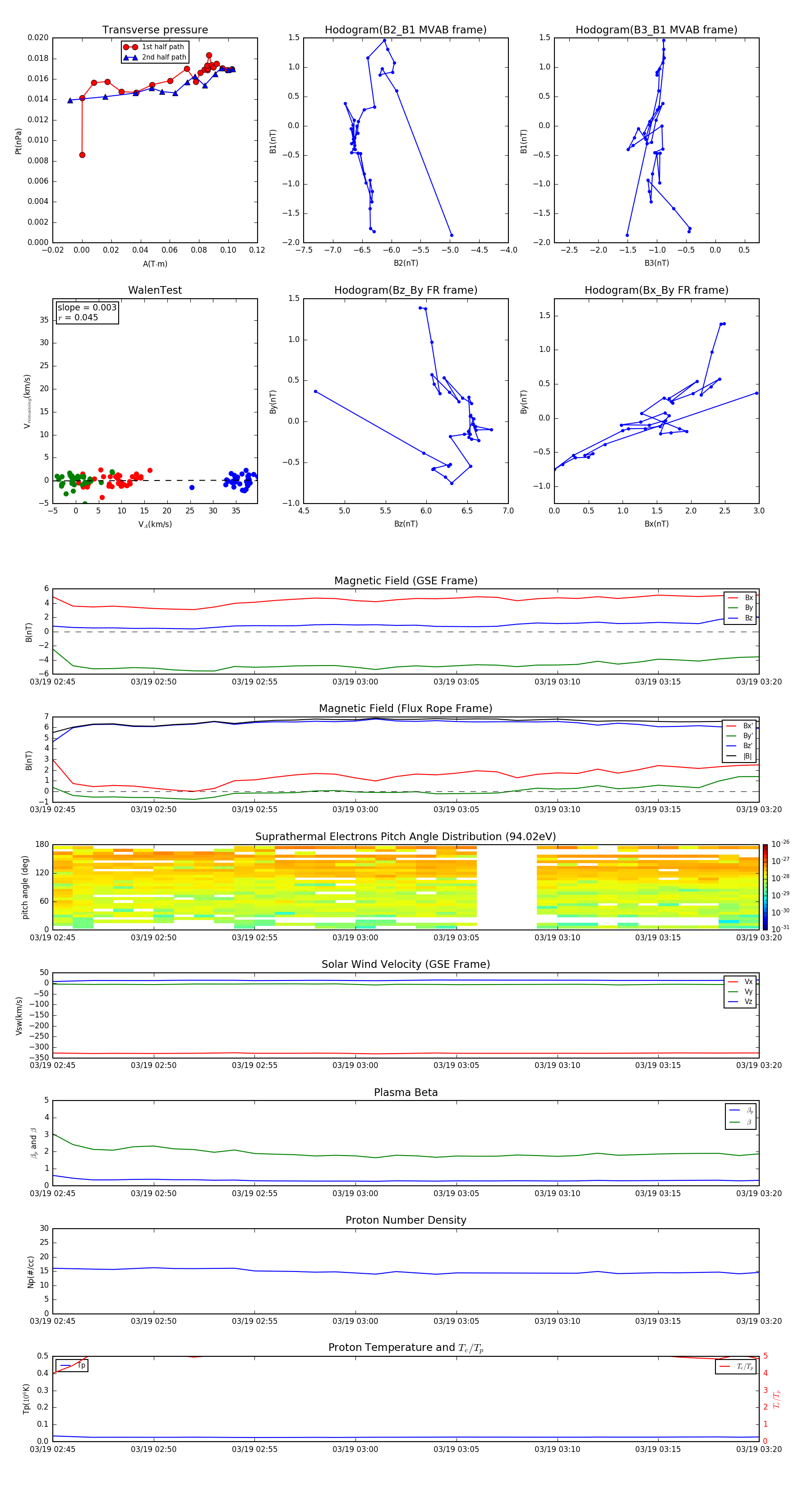
Task: Click the "r = 0.045" annotation
Action: pos(78,317)
